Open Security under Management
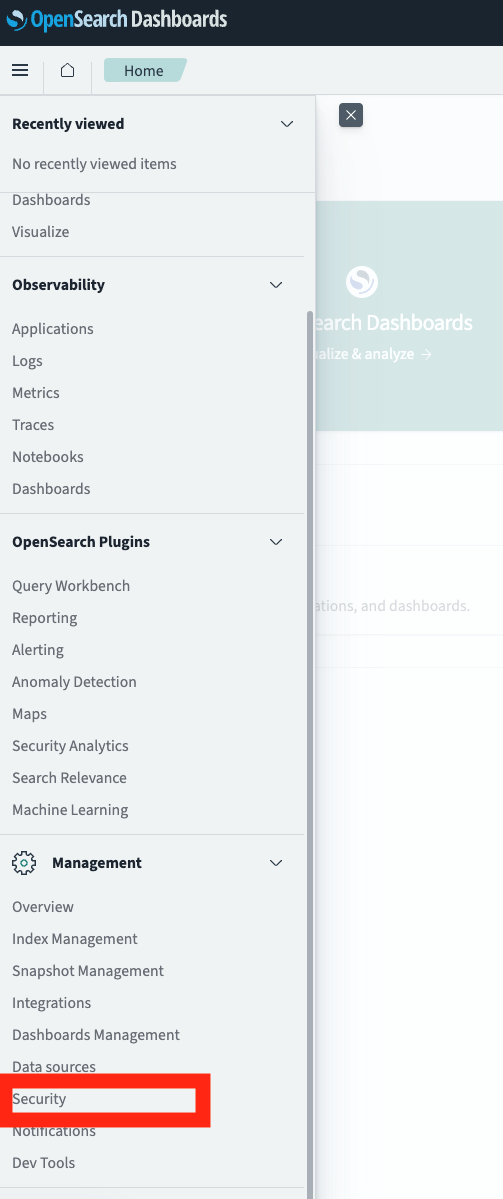Screen dimensions: 503x1199 click(39, 1100)
